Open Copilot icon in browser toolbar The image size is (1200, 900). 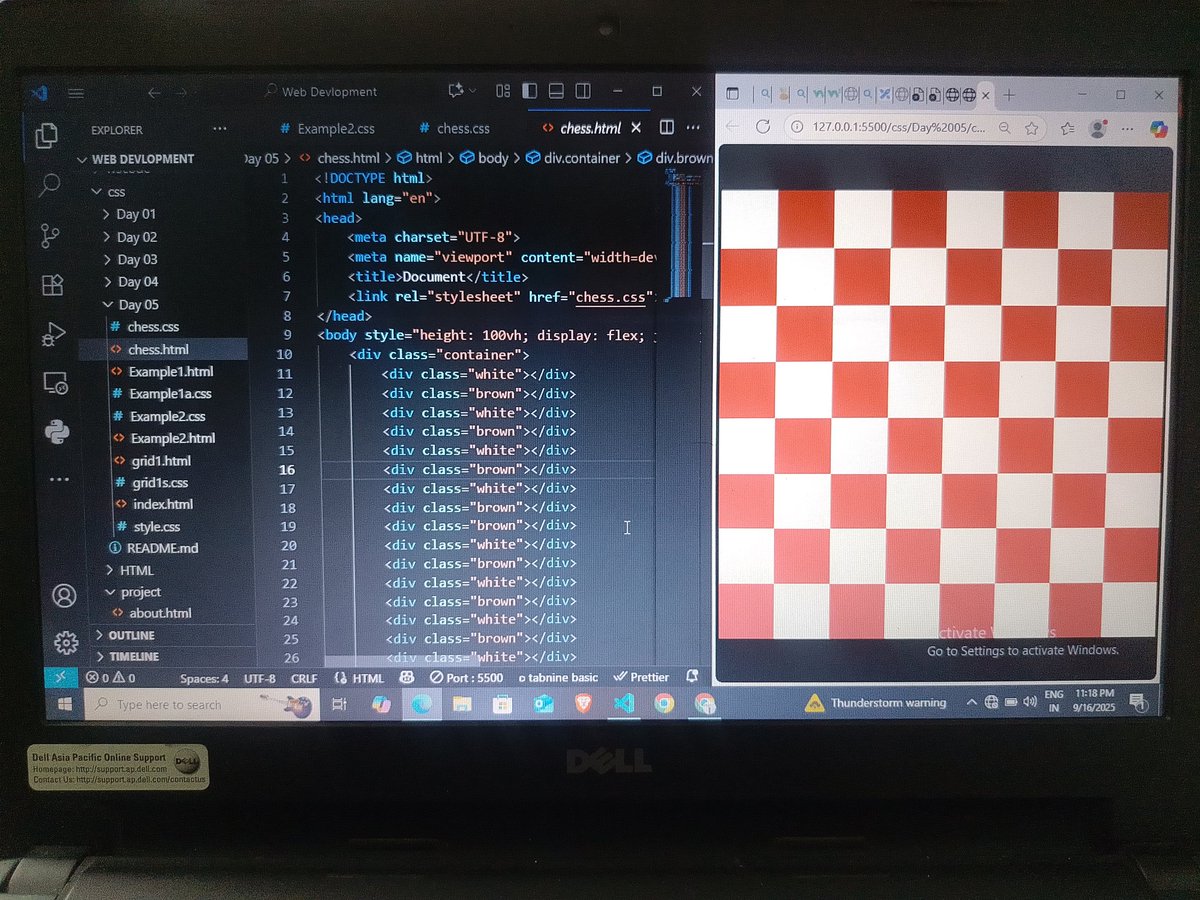[x=1158, y=128]
